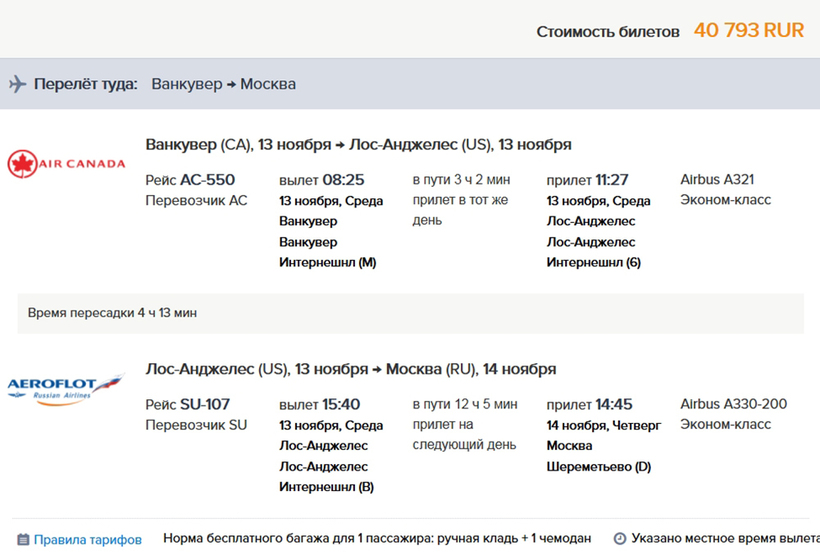Viewport: 820px width, 555px height.
Task: Click the Airbus A321 aircraft label
Action: 717,180
